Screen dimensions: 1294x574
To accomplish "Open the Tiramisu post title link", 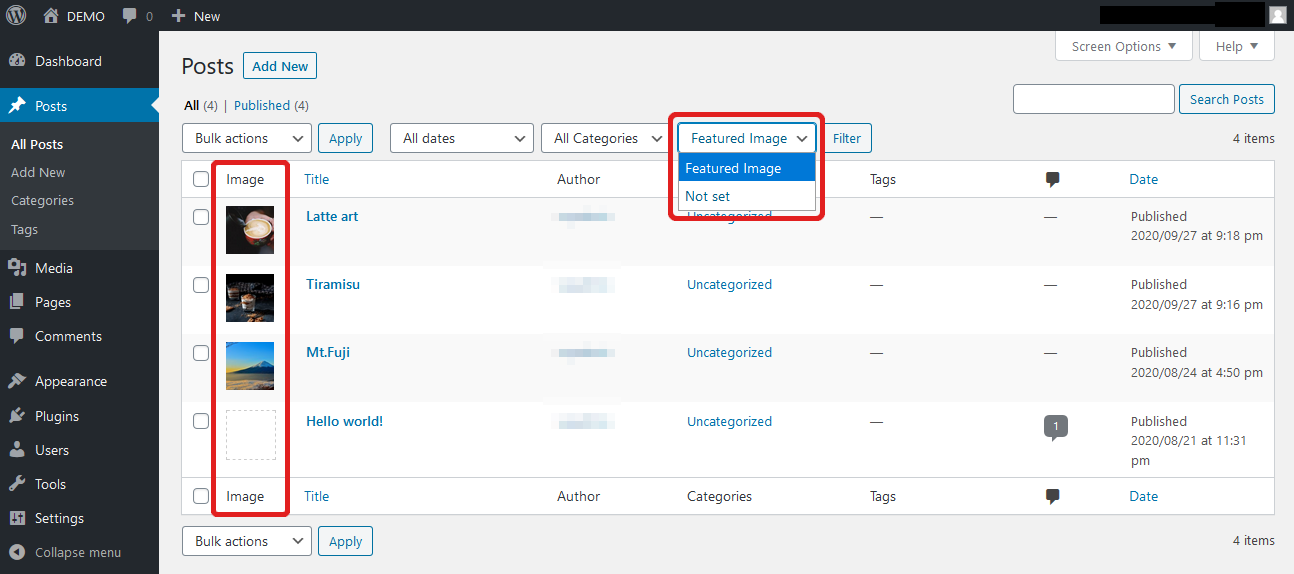I will (333, 284).
